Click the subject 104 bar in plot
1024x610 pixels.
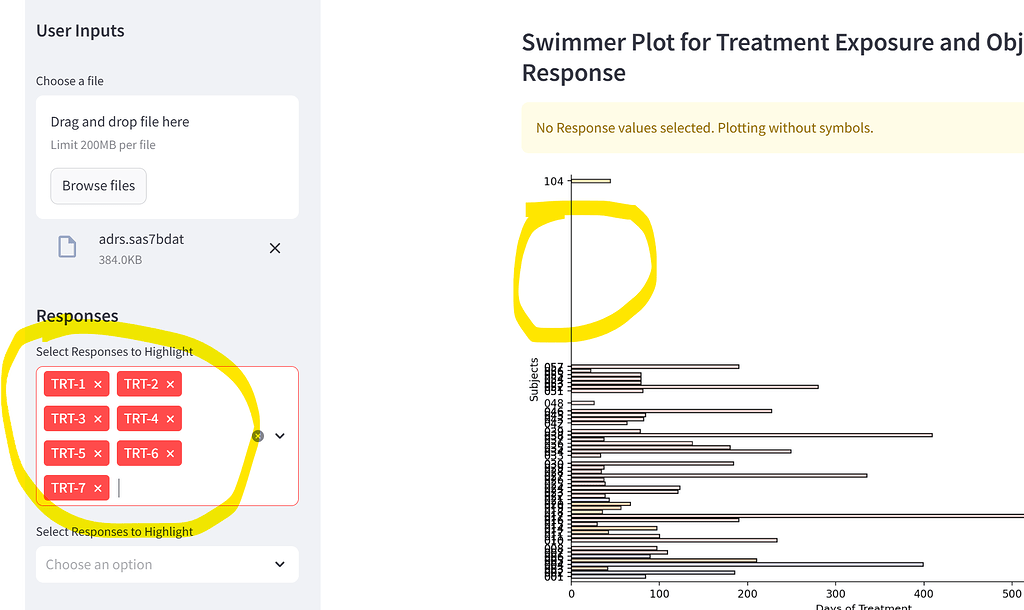590,181
